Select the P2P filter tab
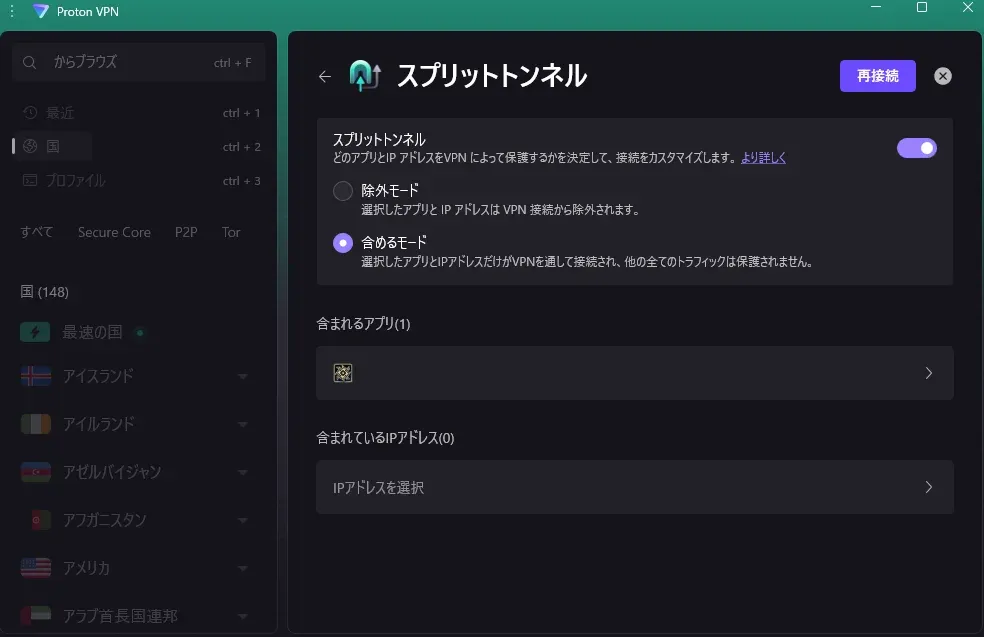 click(x=186, y=232)
